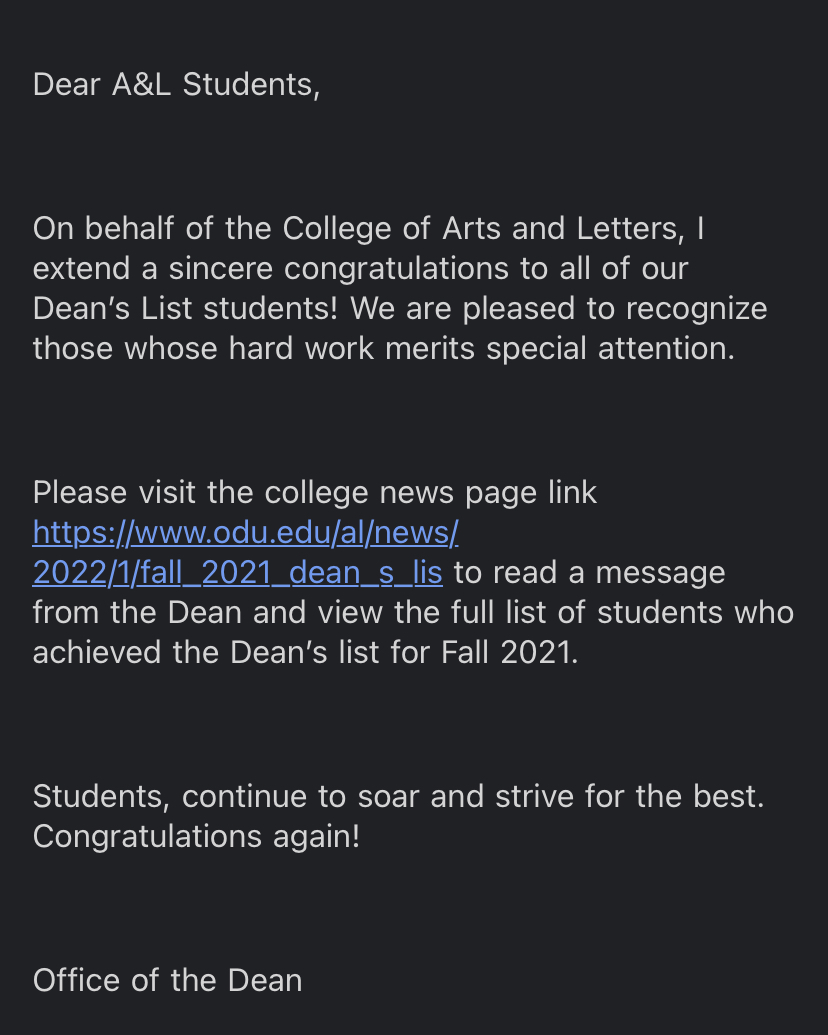Image resolution: width=828 pixels, height=1035 pixels.
Task: Tap the 'https://www.odu.edu/al/news/' line of the link
Action: (x=245, y=533)
